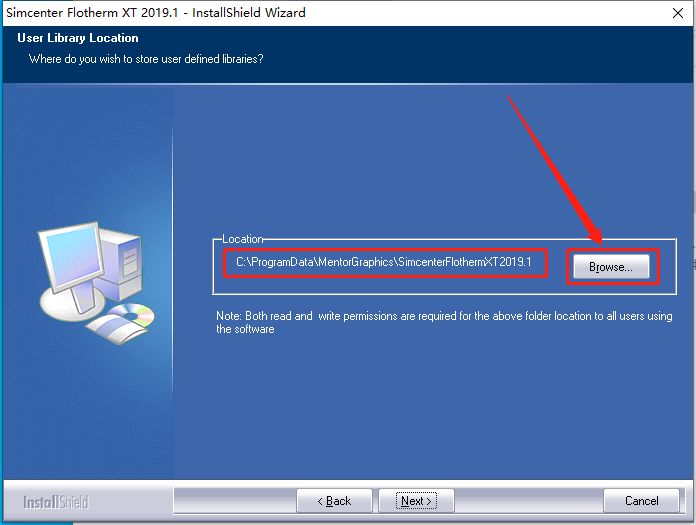
Task: Close the InstallShield Wizard window
Action: coord(677,13)
